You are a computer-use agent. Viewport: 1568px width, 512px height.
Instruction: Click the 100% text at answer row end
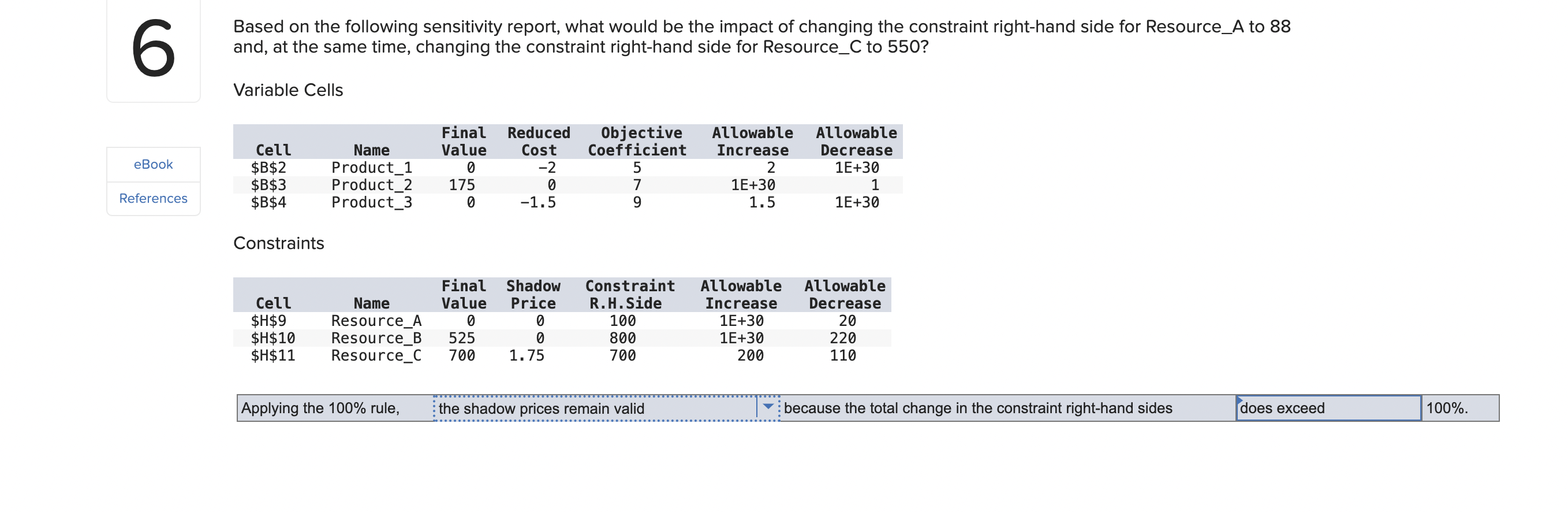pyautogui.click(x=1447, y=409)
